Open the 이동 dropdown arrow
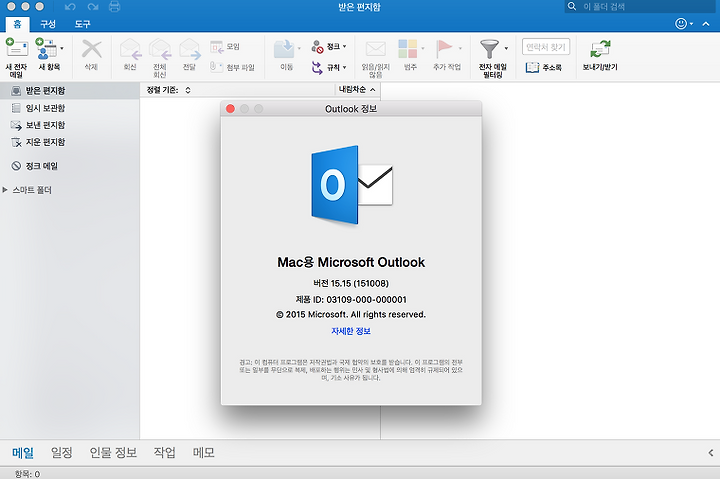The height and width of the screenshot is (479, 720). (x=299, y=48)
